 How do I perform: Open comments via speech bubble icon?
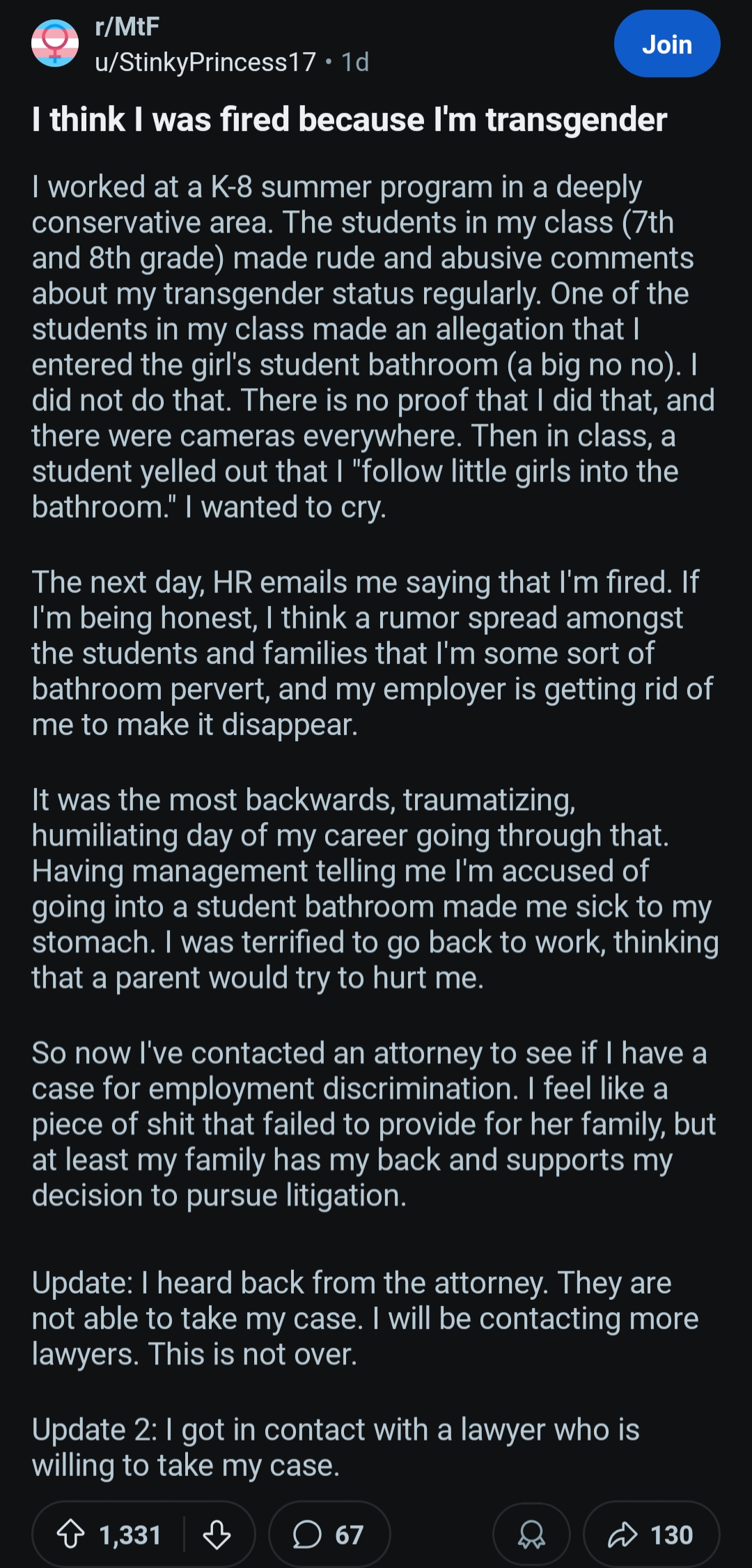(x=307, y=1535)
